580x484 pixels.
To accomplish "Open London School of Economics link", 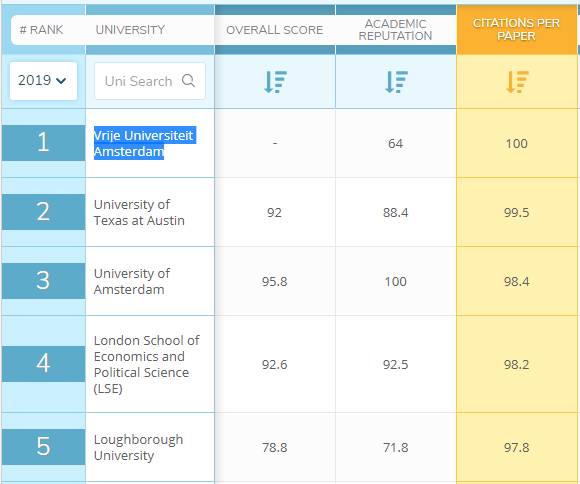I will [x=146, y=364].
